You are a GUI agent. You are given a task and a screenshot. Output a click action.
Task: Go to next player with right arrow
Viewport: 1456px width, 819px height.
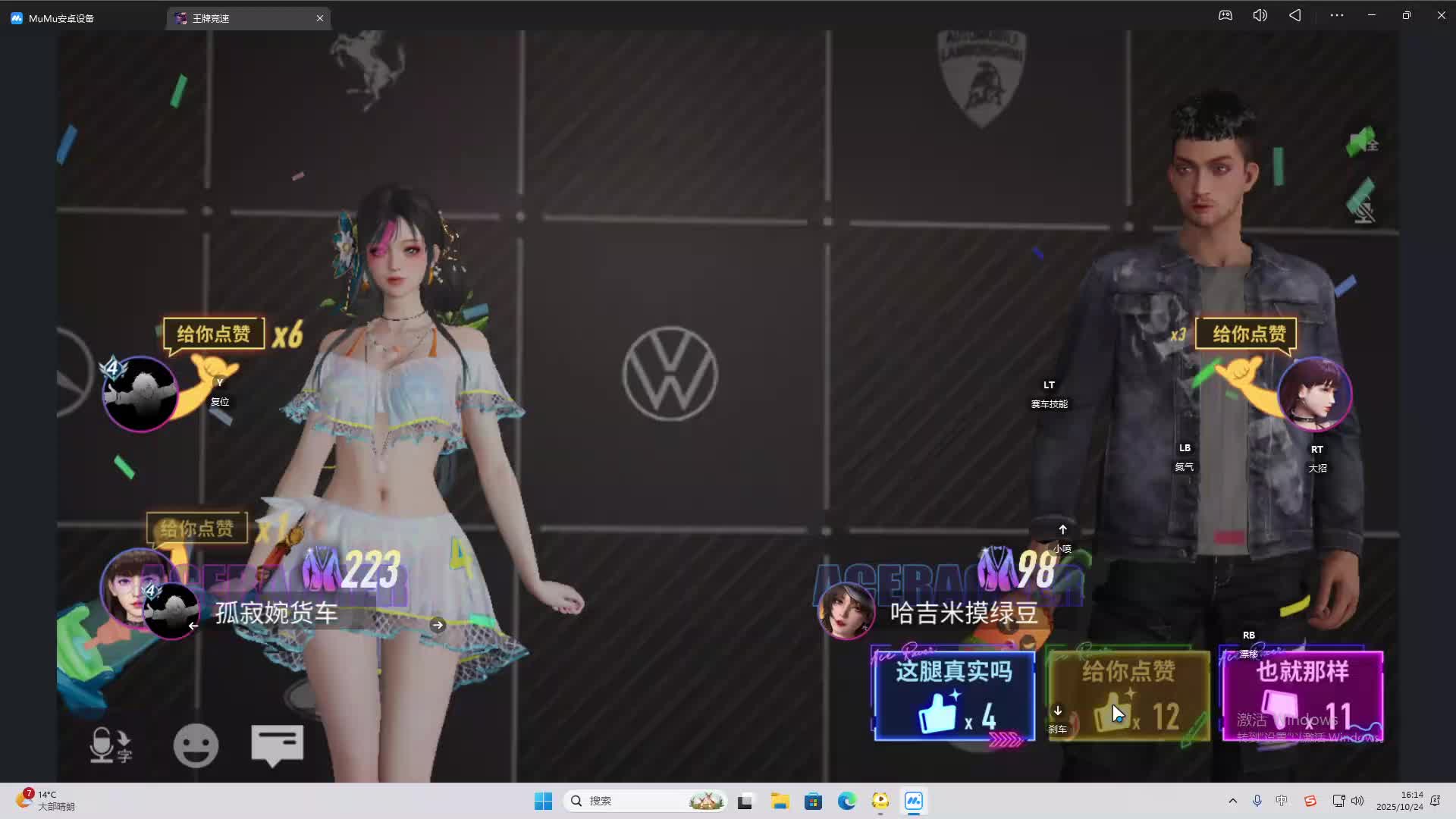click(438, 625)
